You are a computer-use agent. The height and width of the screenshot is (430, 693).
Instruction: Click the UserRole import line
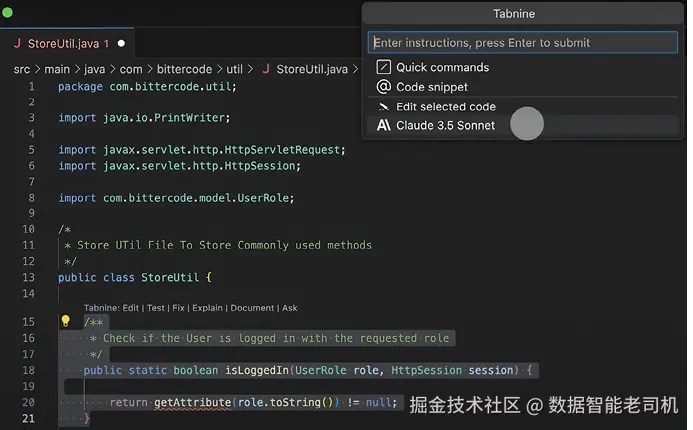[176, 198]
